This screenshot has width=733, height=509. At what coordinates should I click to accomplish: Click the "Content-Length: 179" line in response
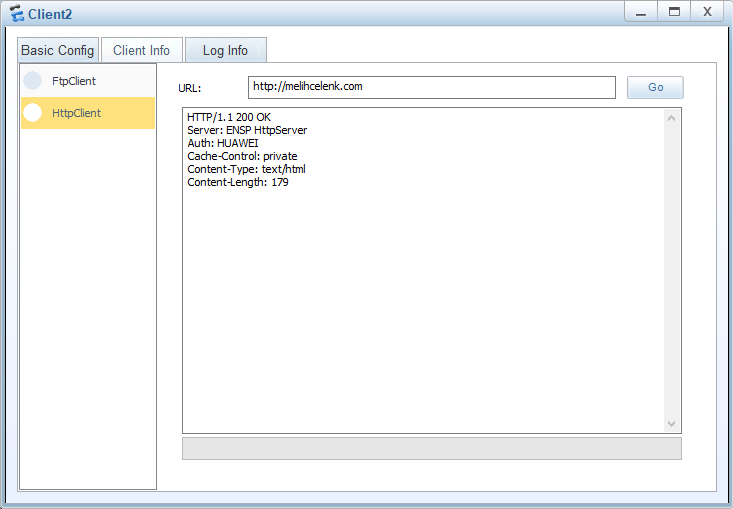(x=237, y=183)
